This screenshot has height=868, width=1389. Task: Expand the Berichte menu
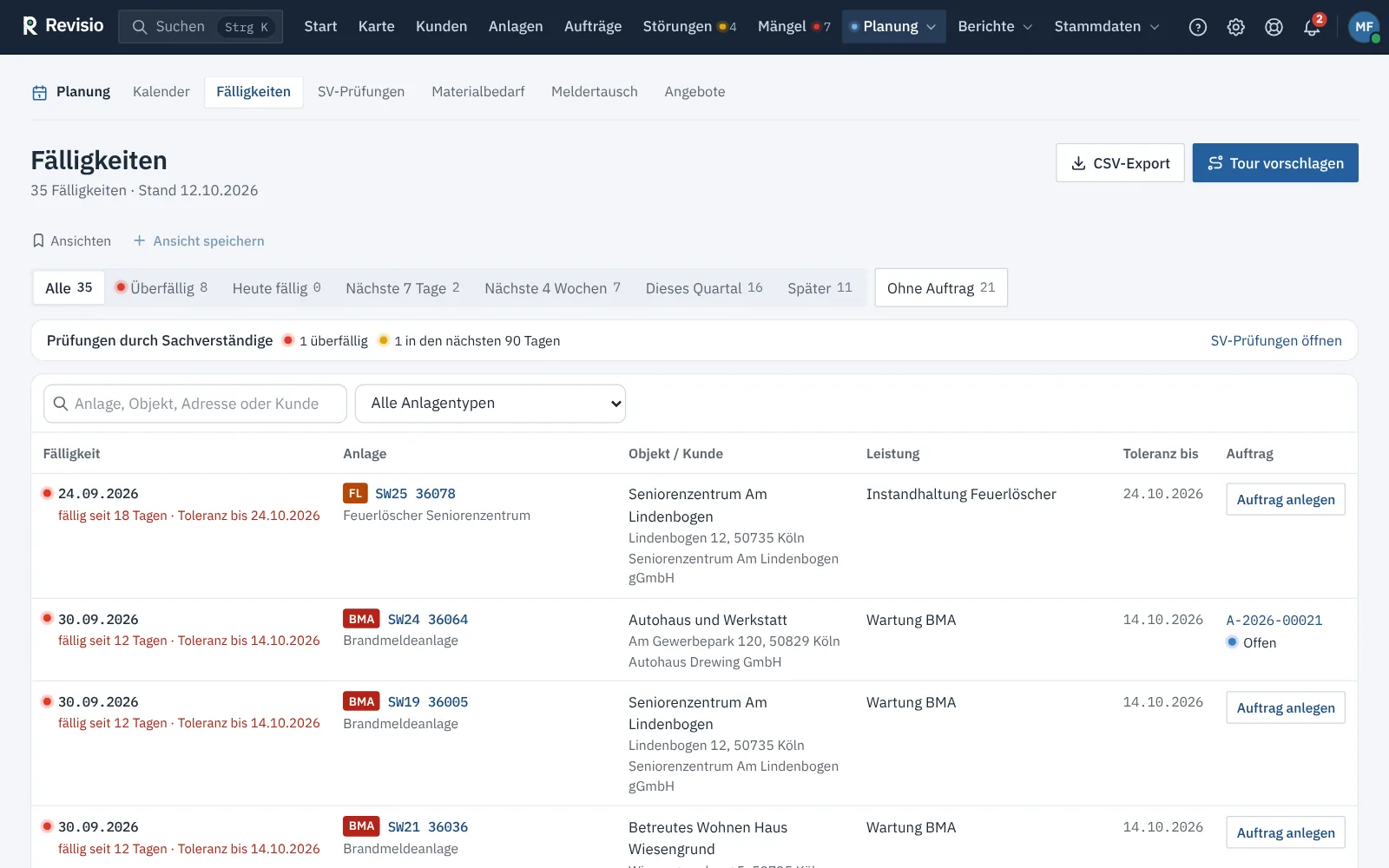pyautogui.click(x=995, y=27)
